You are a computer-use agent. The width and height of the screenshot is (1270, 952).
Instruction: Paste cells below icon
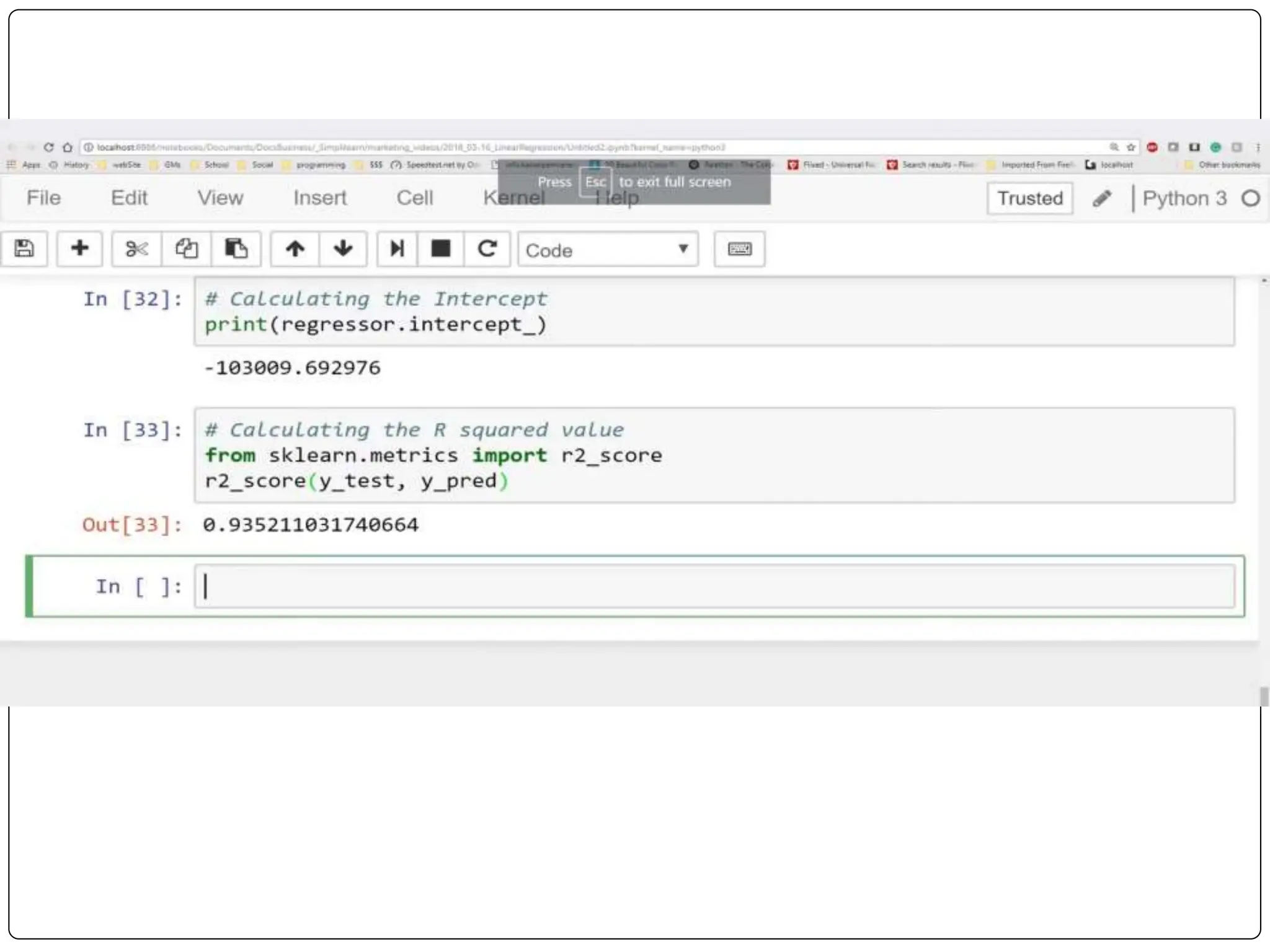coord(236,249)
